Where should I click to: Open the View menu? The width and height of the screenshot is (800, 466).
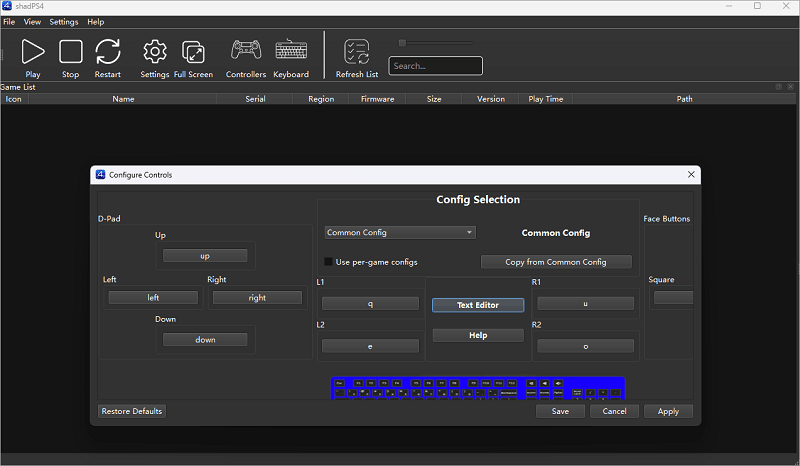coord(32,21)
